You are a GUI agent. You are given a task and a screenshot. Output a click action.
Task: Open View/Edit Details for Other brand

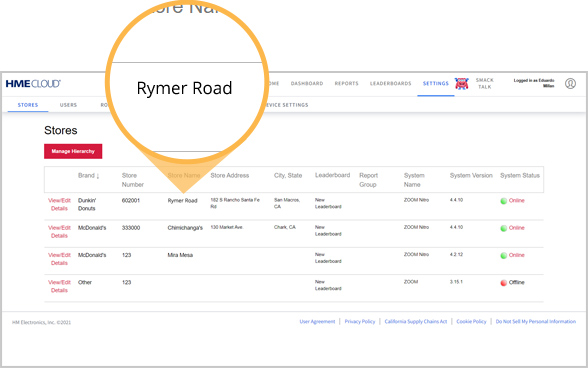point(59,286)
